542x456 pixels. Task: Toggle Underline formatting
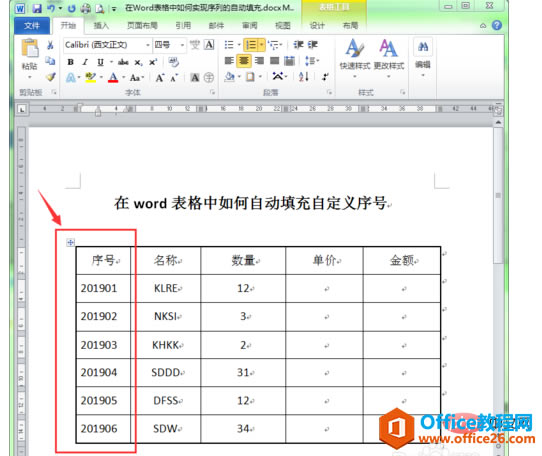click(x=100, y=62)
